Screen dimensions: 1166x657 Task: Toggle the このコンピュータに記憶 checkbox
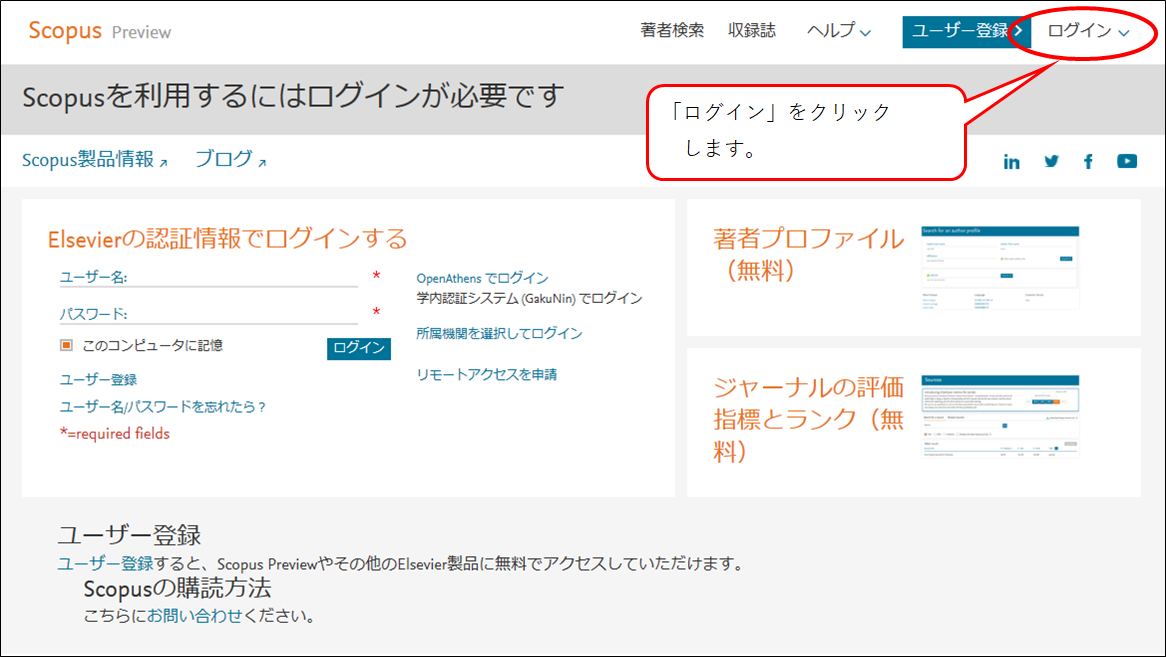click(x=67, y=345)
